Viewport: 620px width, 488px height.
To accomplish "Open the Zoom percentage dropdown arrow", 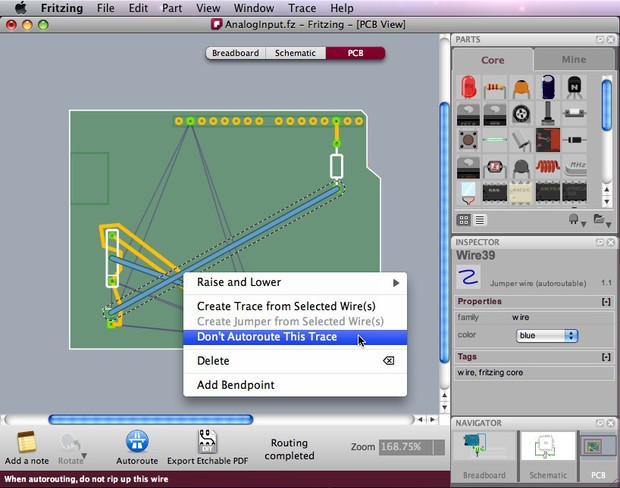I will (x=439, y=447).
